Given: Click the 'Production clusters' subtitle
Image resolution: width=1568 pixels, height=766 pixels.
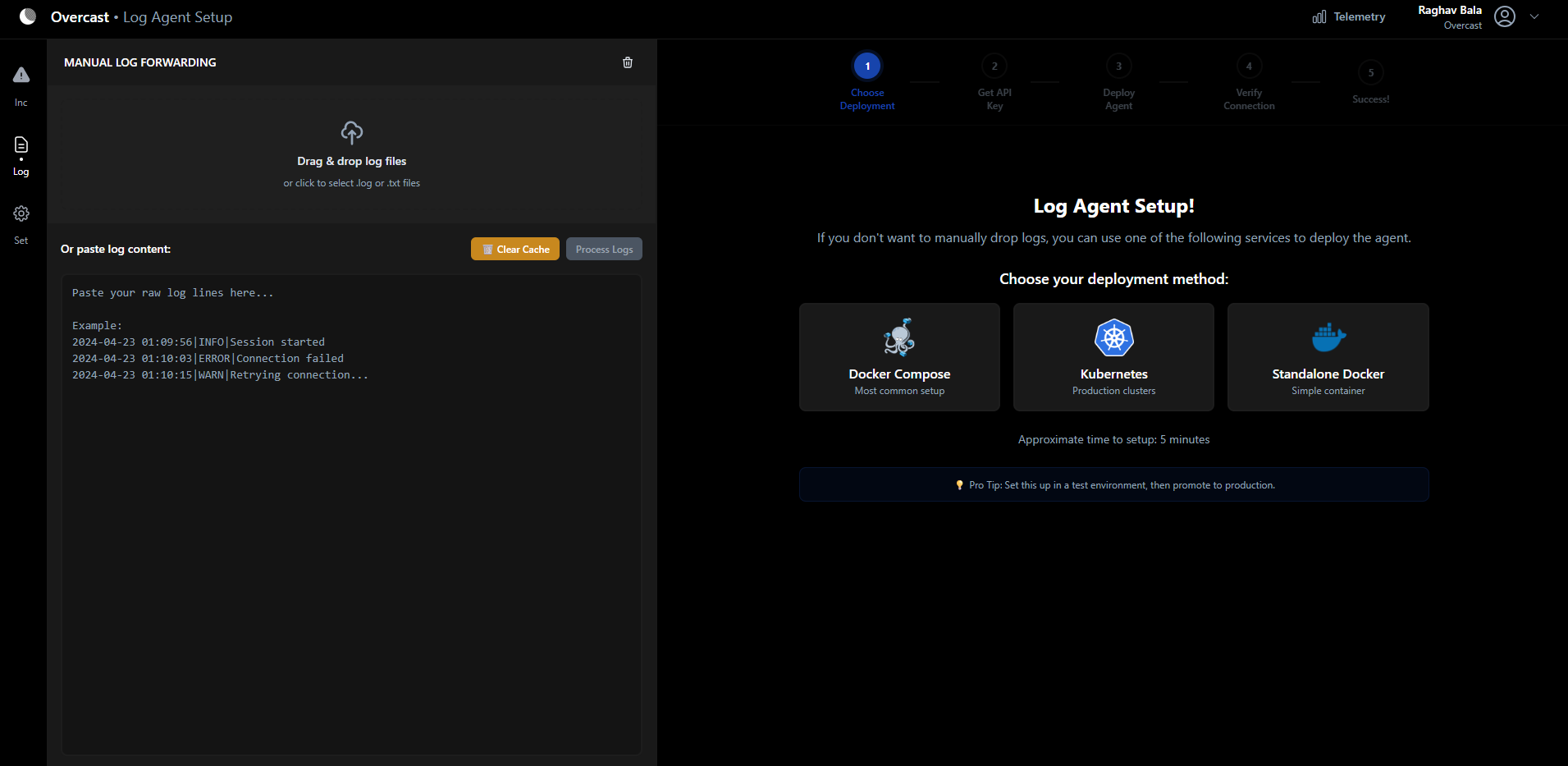Looking at the screenshot, I should [1114, 391].
